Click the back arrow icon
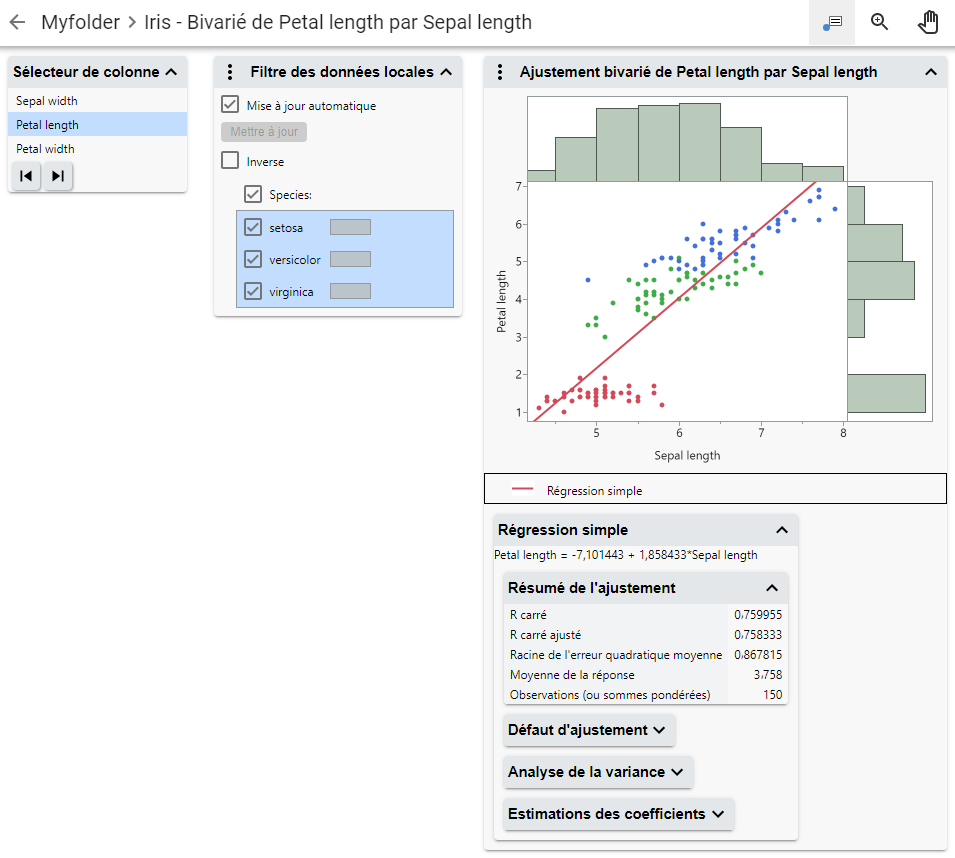 (x=17, y=22)
